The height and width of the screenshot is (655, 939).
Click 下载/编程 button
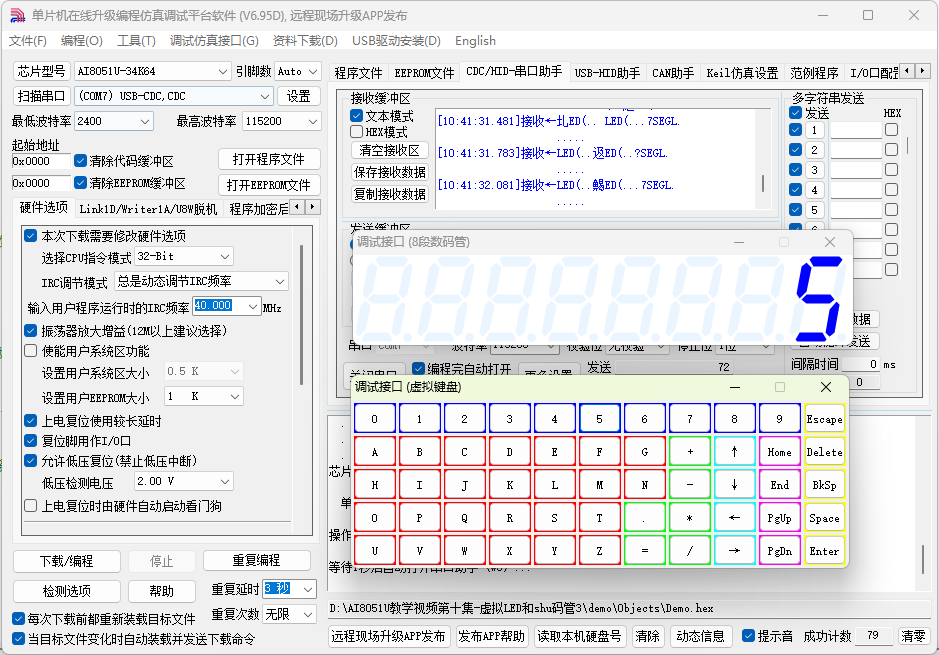coord(66,562)
